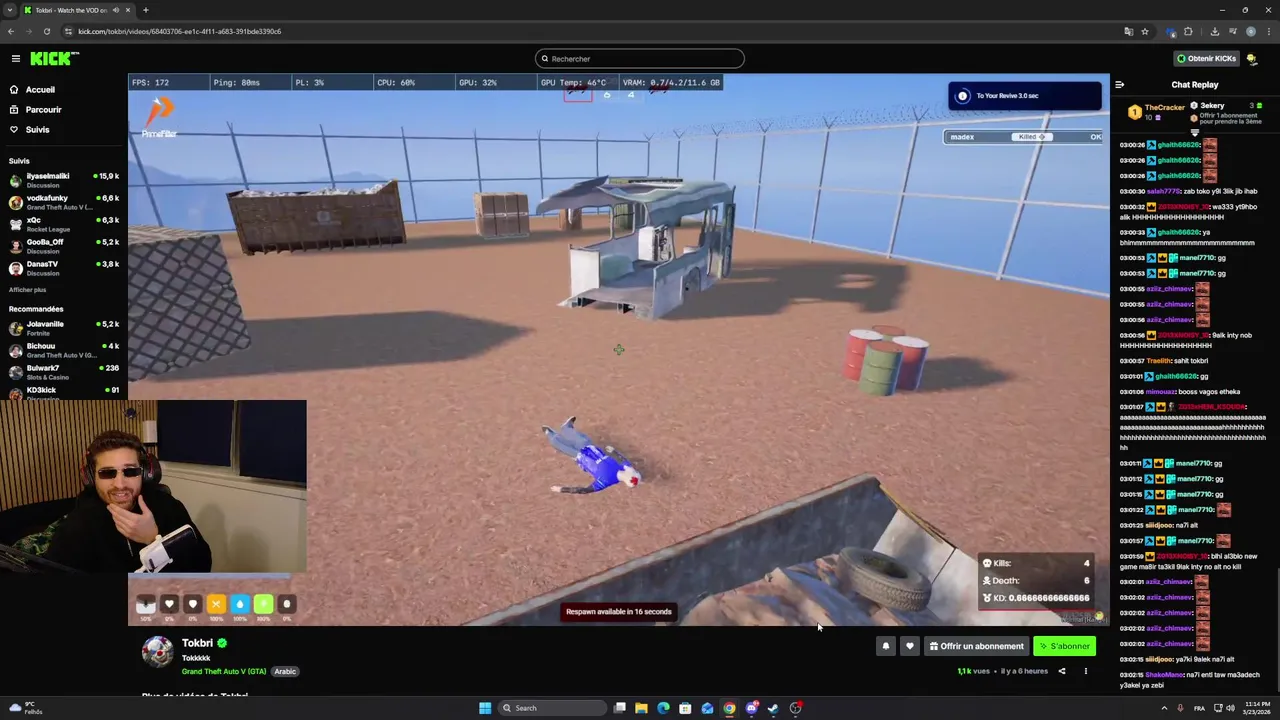Expand Afficher plus in followed list

click(27, 290)
